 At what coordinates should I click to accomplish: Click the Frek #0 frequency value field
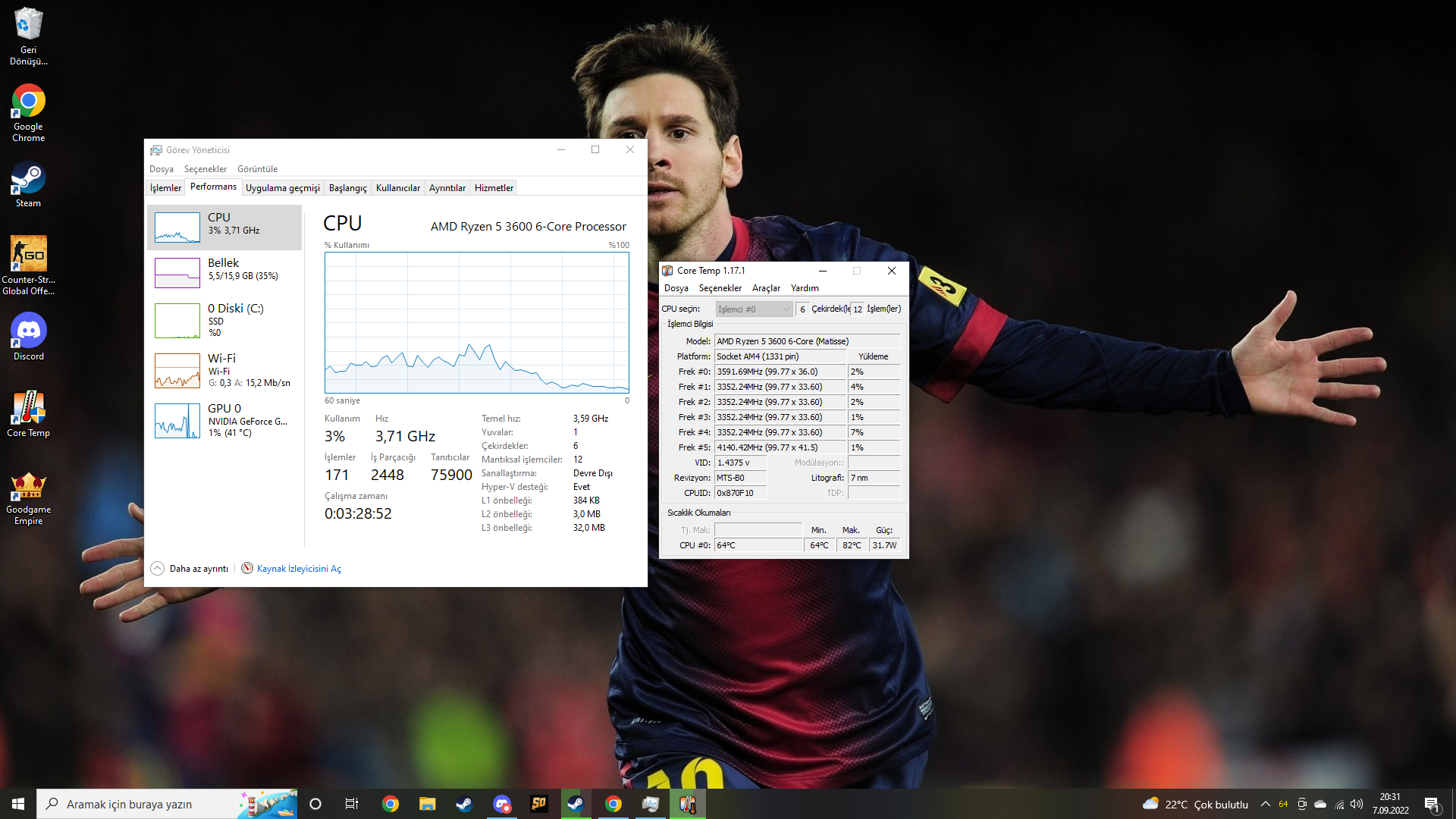pyautogui.click(x=780, y=372)
